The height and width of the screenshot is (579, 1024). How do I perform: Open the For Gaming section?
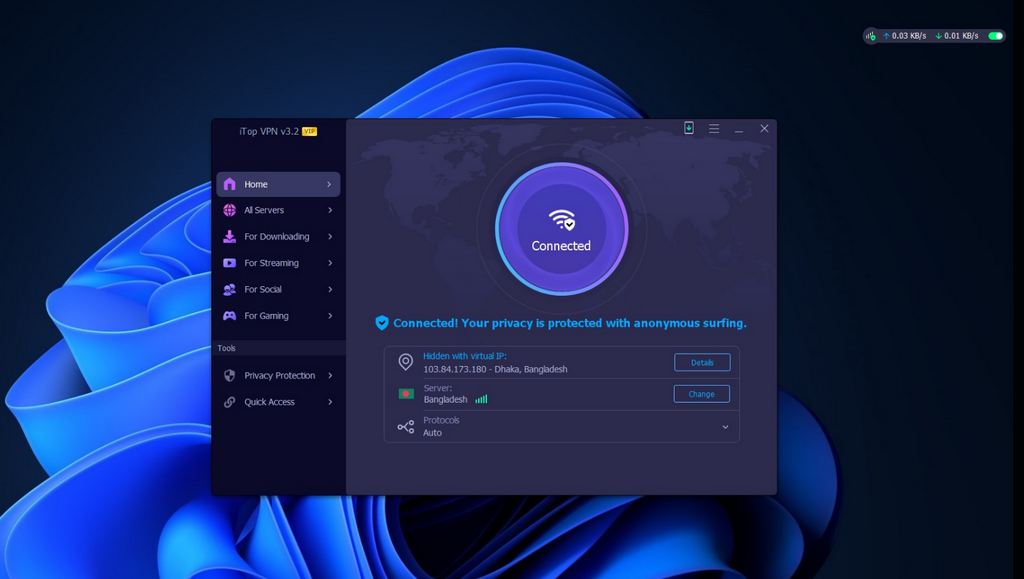(278, 316)
